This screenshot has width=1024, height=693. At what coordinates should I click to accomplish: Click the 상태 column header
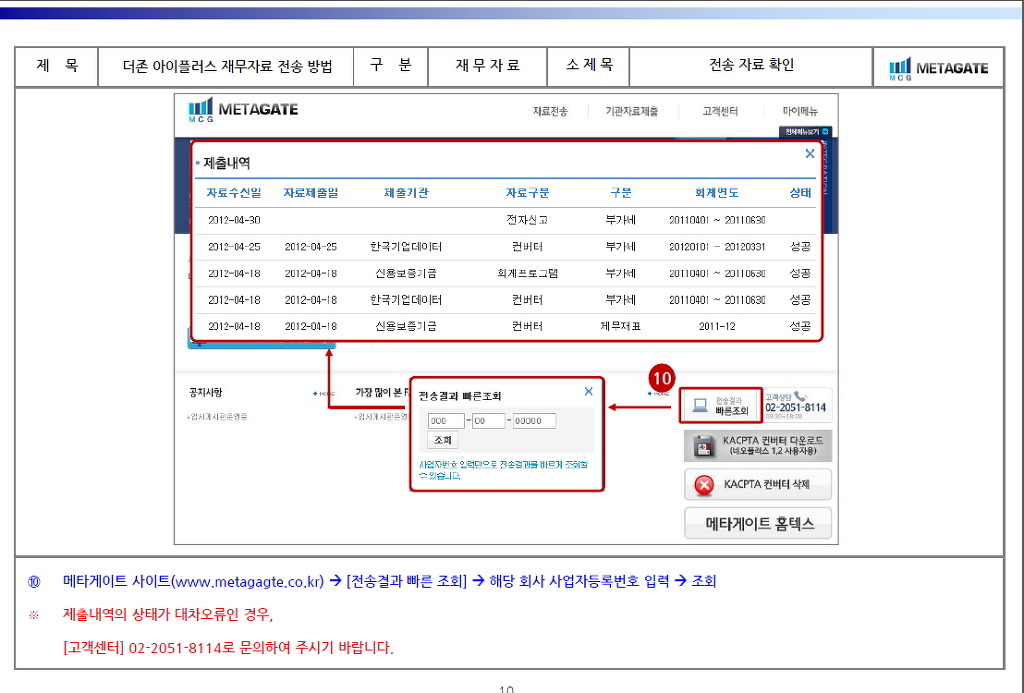click(x=800, y=193)
